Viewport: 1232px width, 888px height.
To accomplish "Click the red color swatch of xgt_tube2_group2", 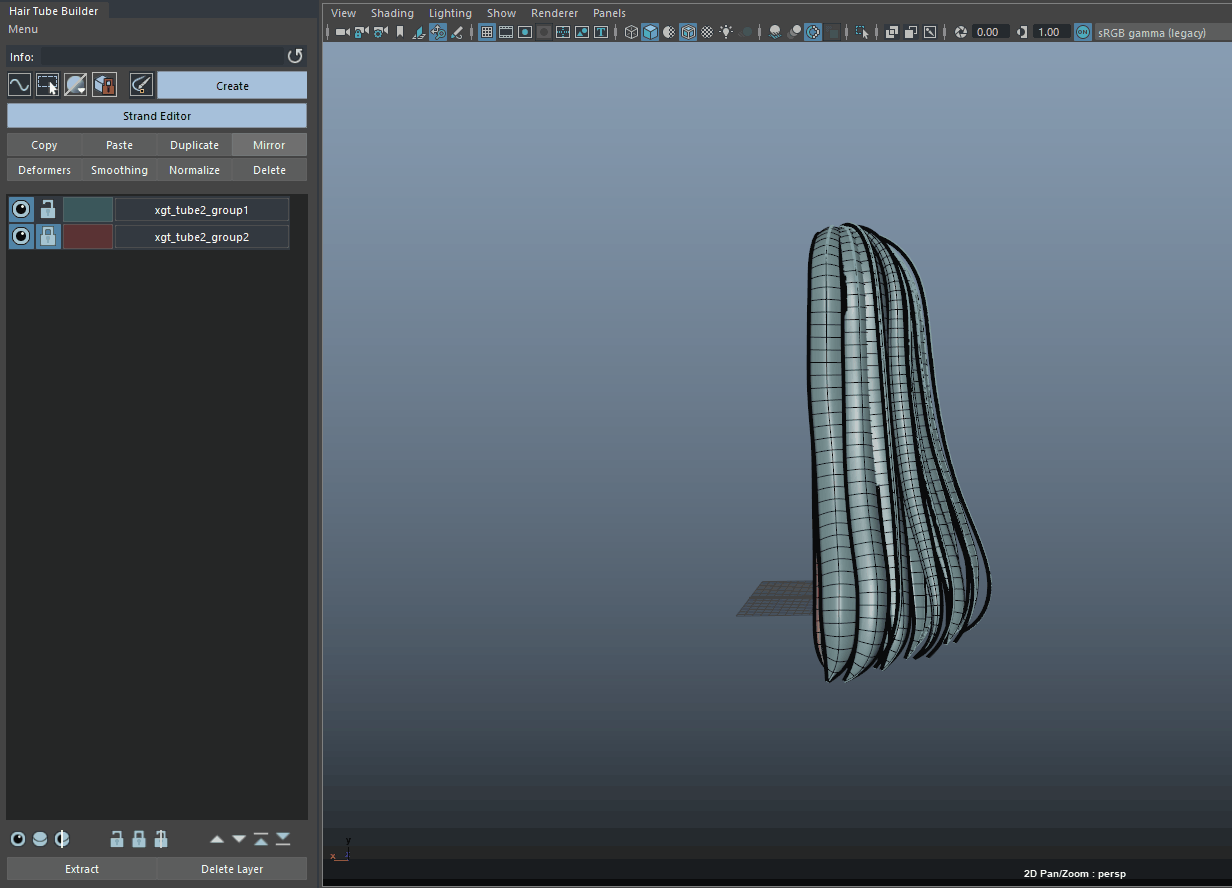I will point(88,237).
